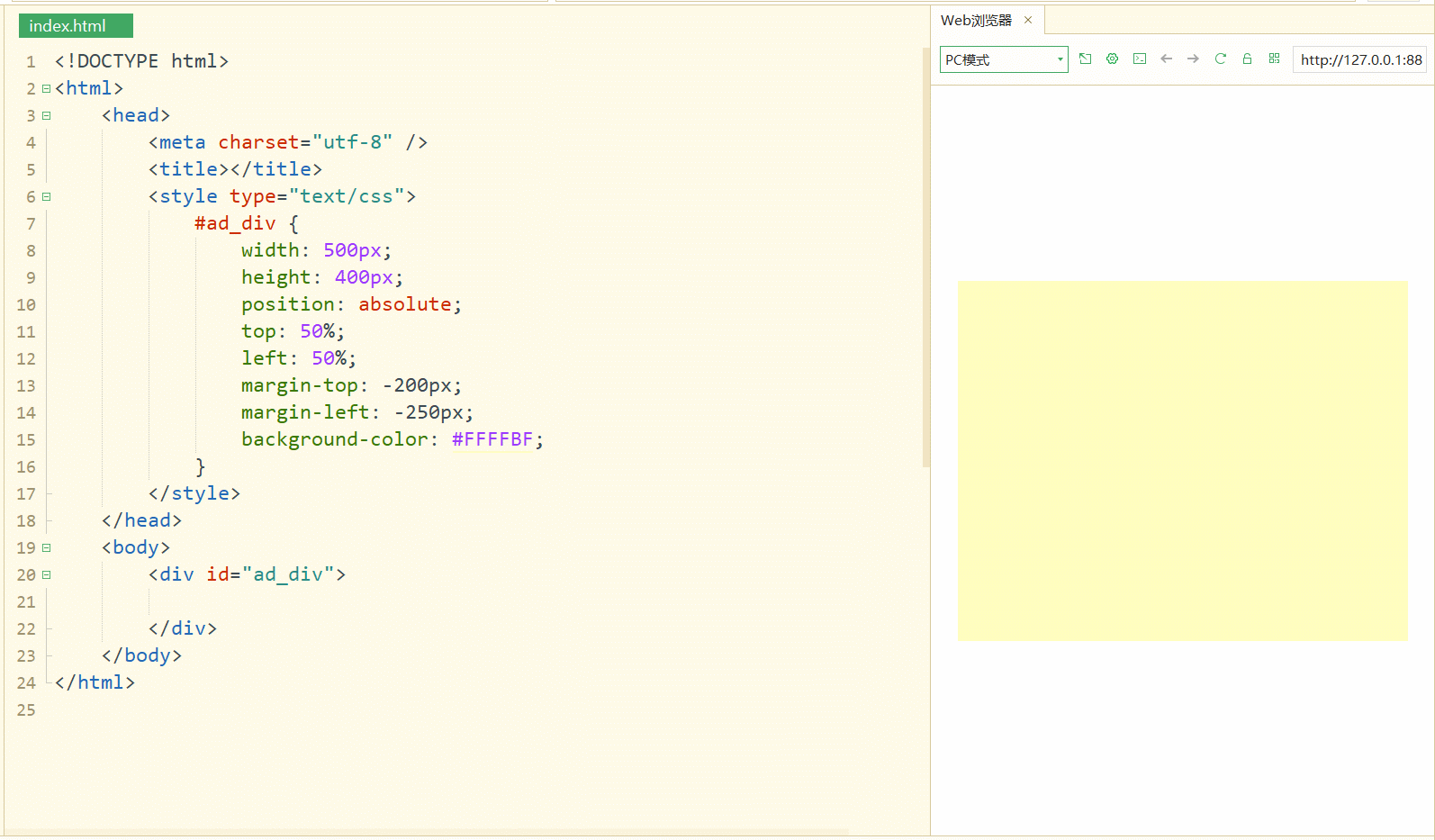Viewport: 1435px width, 840px height.
Task: Click the URL address field
Action: (x=1360, y=59)
